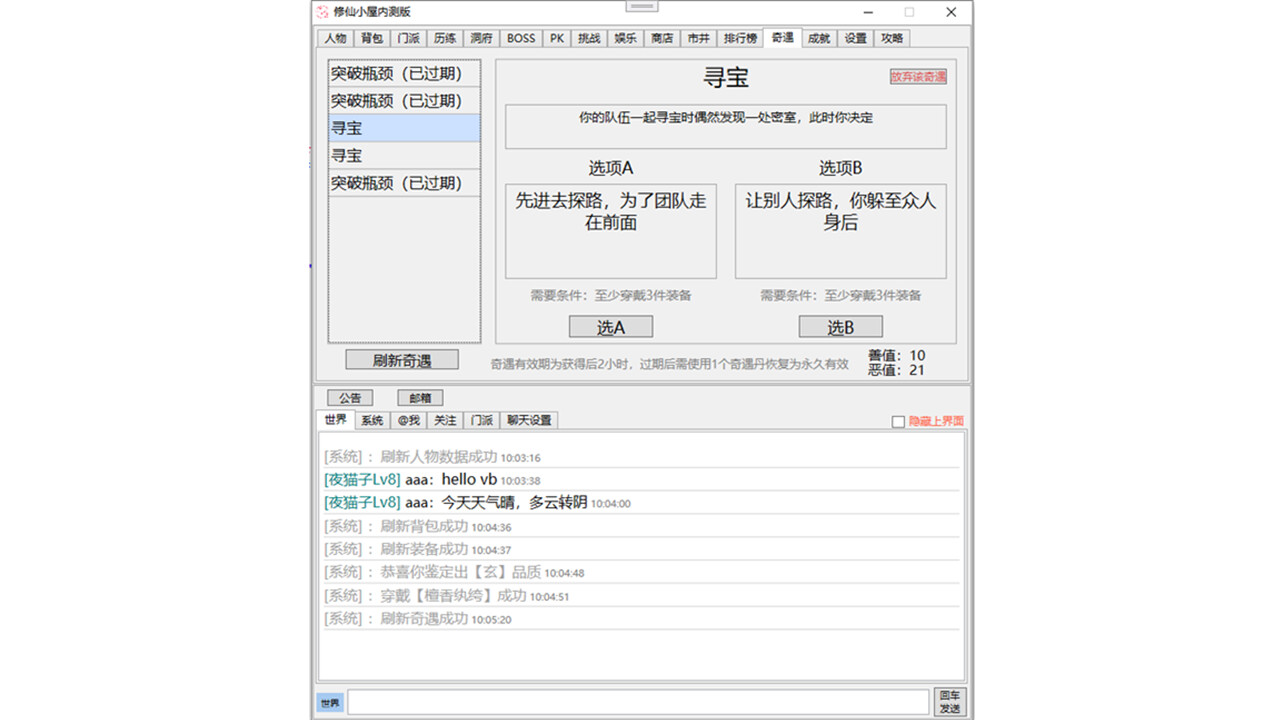Switch to the 攻略 tab

tap(893, 38)
